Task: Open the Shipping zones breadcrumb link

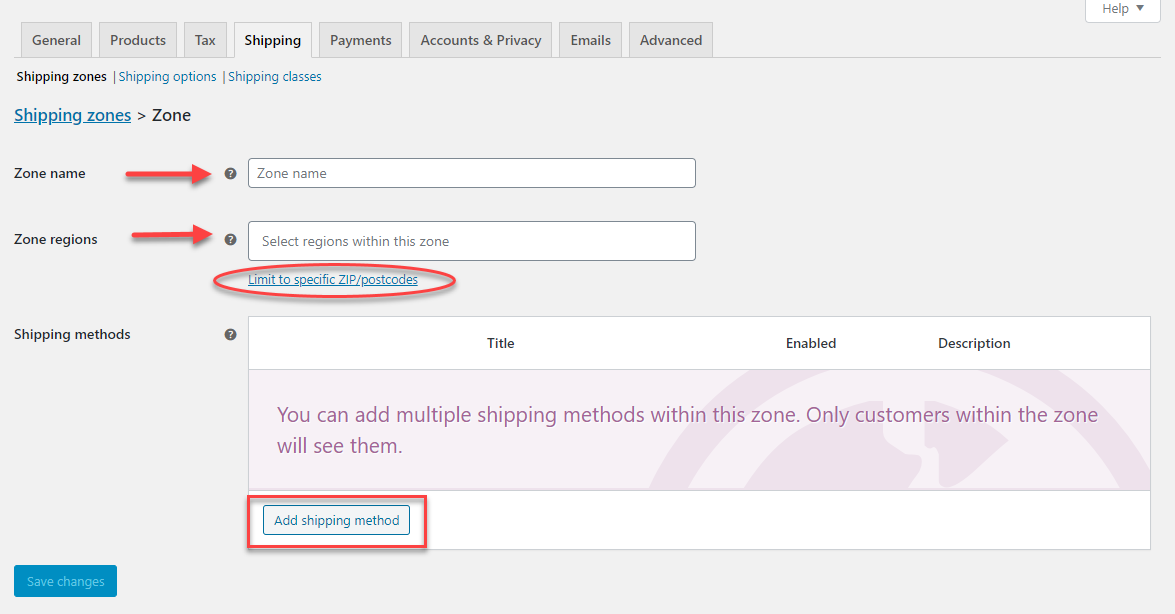Action: click(x=72, y=115)
